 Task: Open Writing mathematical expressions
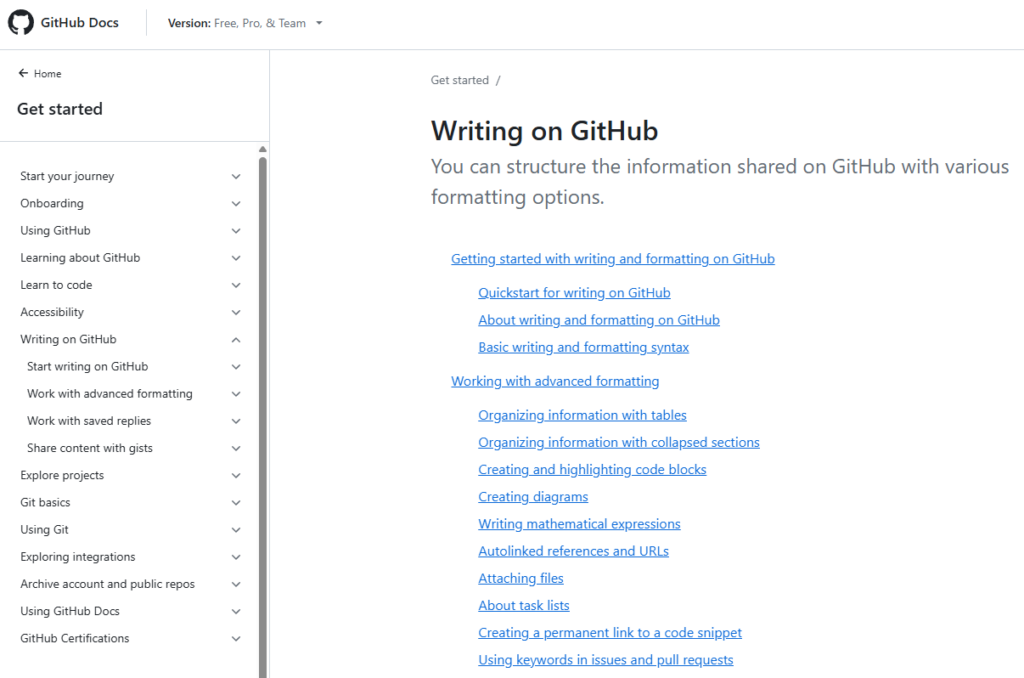[579, 523]
